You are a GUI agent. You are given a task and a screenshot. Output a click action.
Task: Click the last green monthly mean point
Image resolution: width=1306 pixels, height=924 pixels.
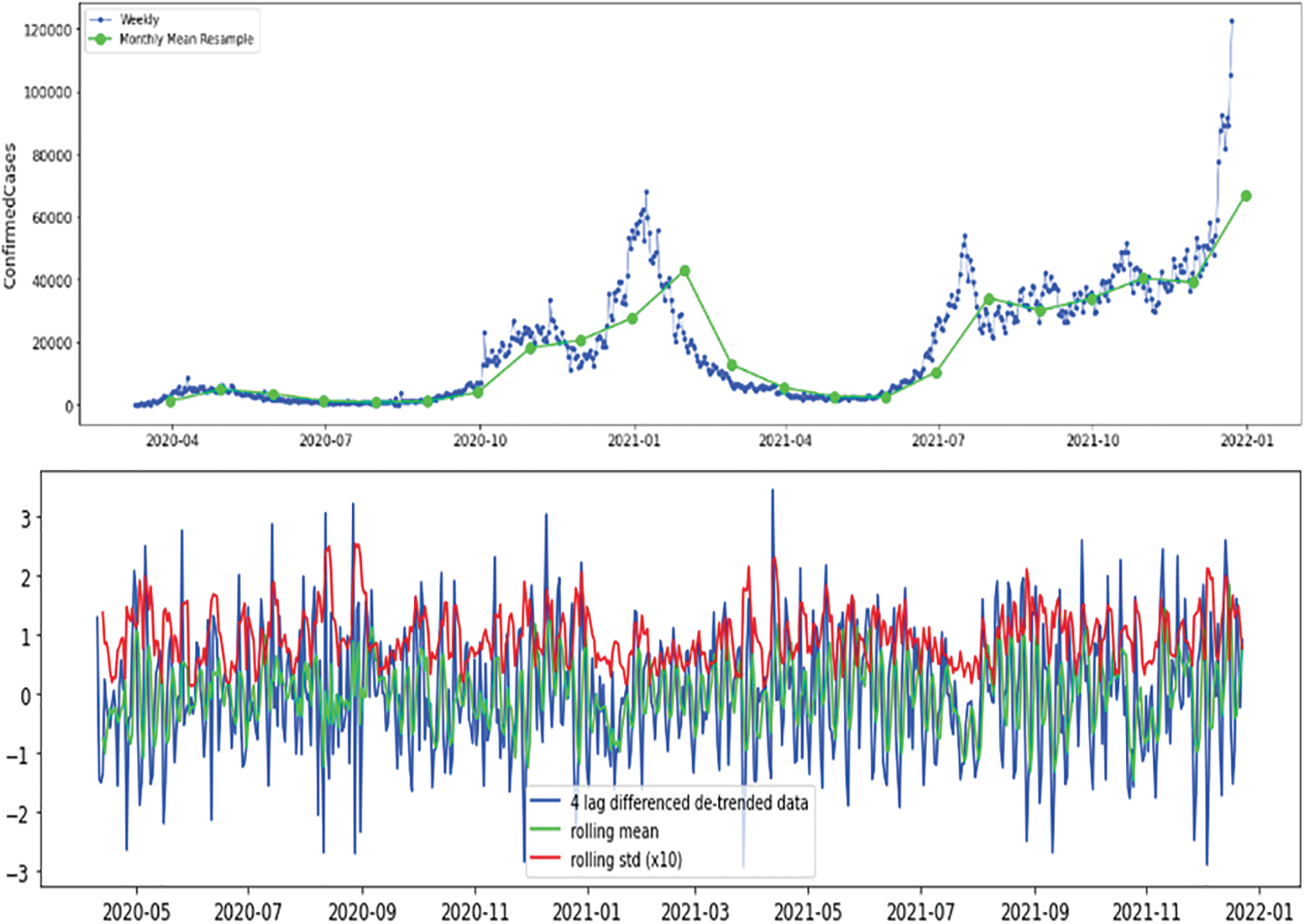[x=1246, y=196]
